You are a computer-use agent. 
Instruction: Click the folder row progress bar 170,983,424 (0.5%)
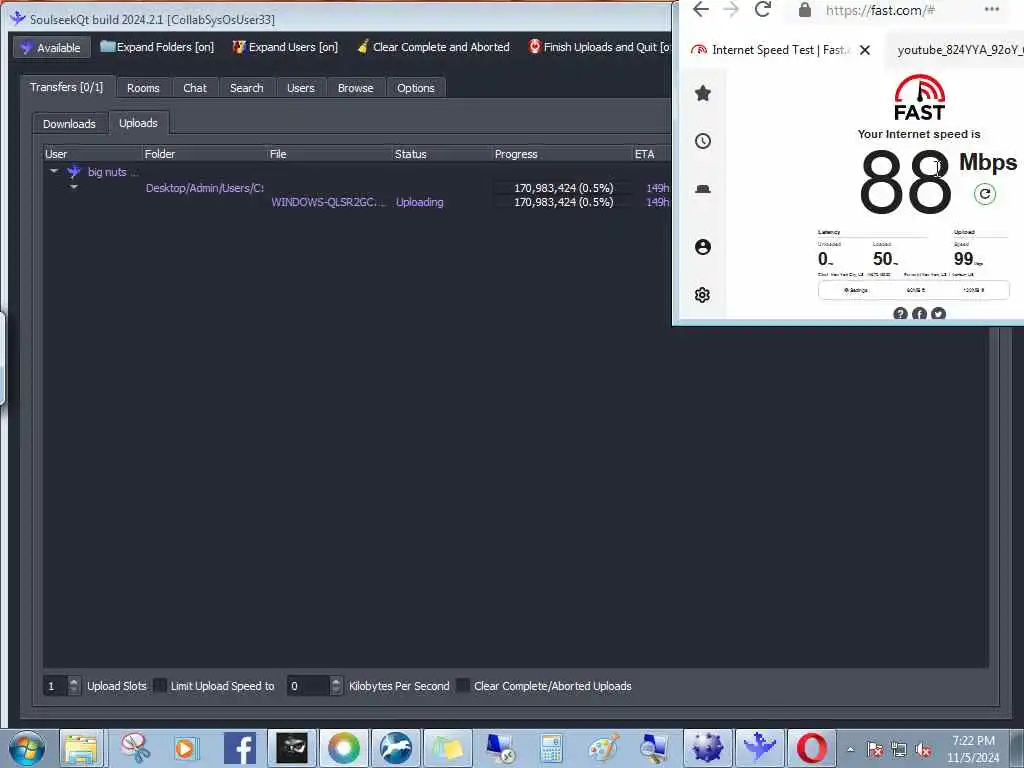tap(563, 188)
